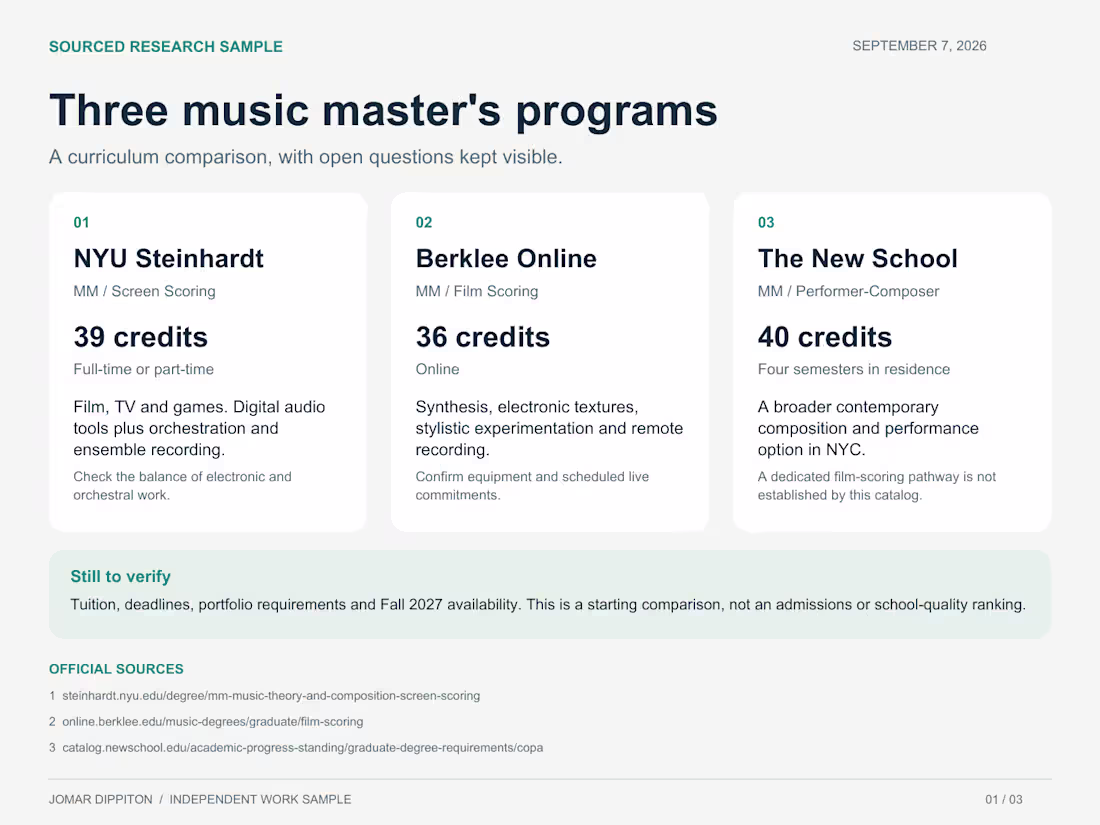Viewport: 1100px width, 825px height.
Task: Click the subtitle about curriculum comparison
Action: tap(306, 156)
